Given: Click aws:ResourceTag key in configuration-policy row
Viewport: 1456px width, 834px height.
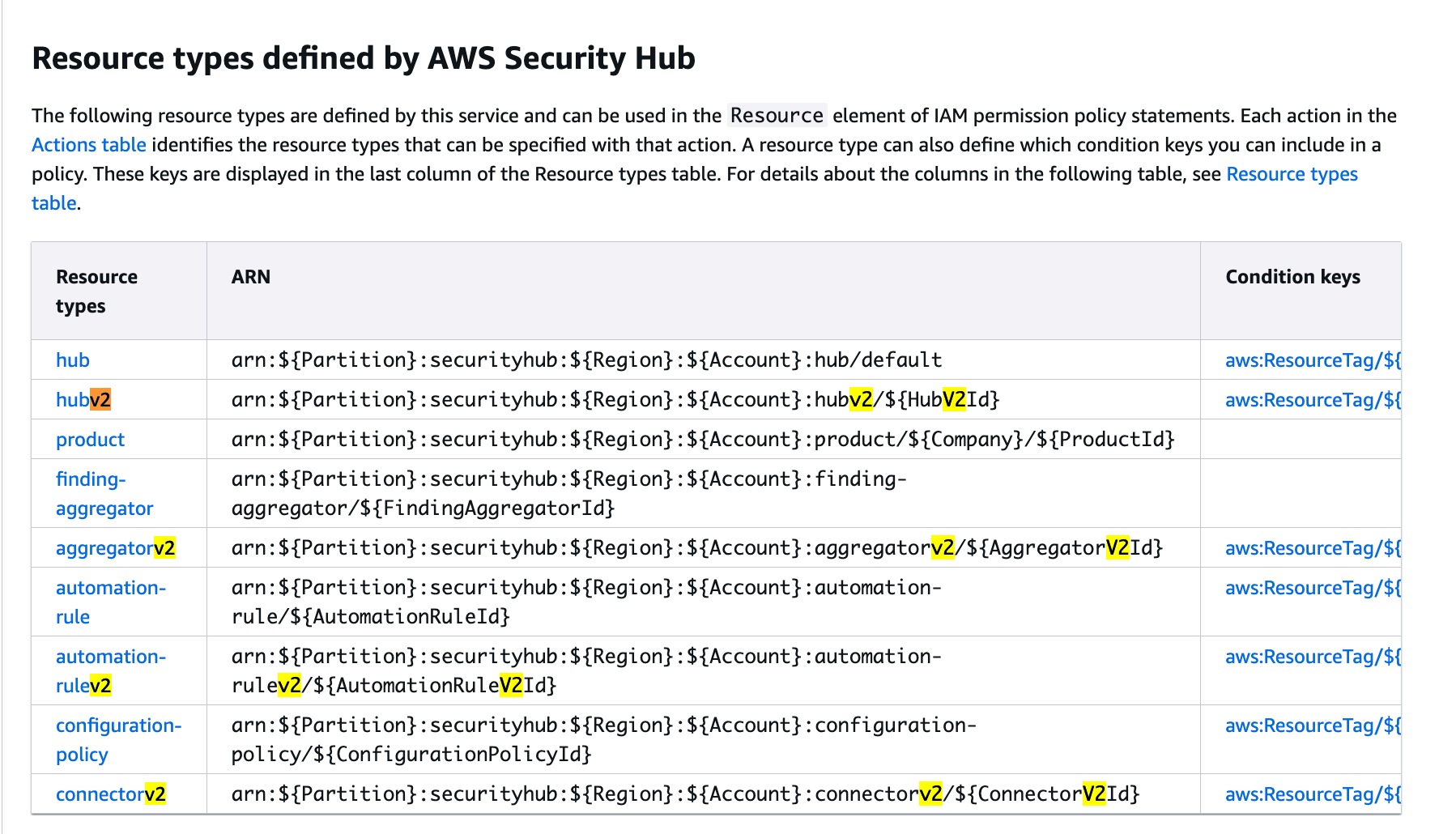Looking at the screenshot, I should tap(1313, 725).
